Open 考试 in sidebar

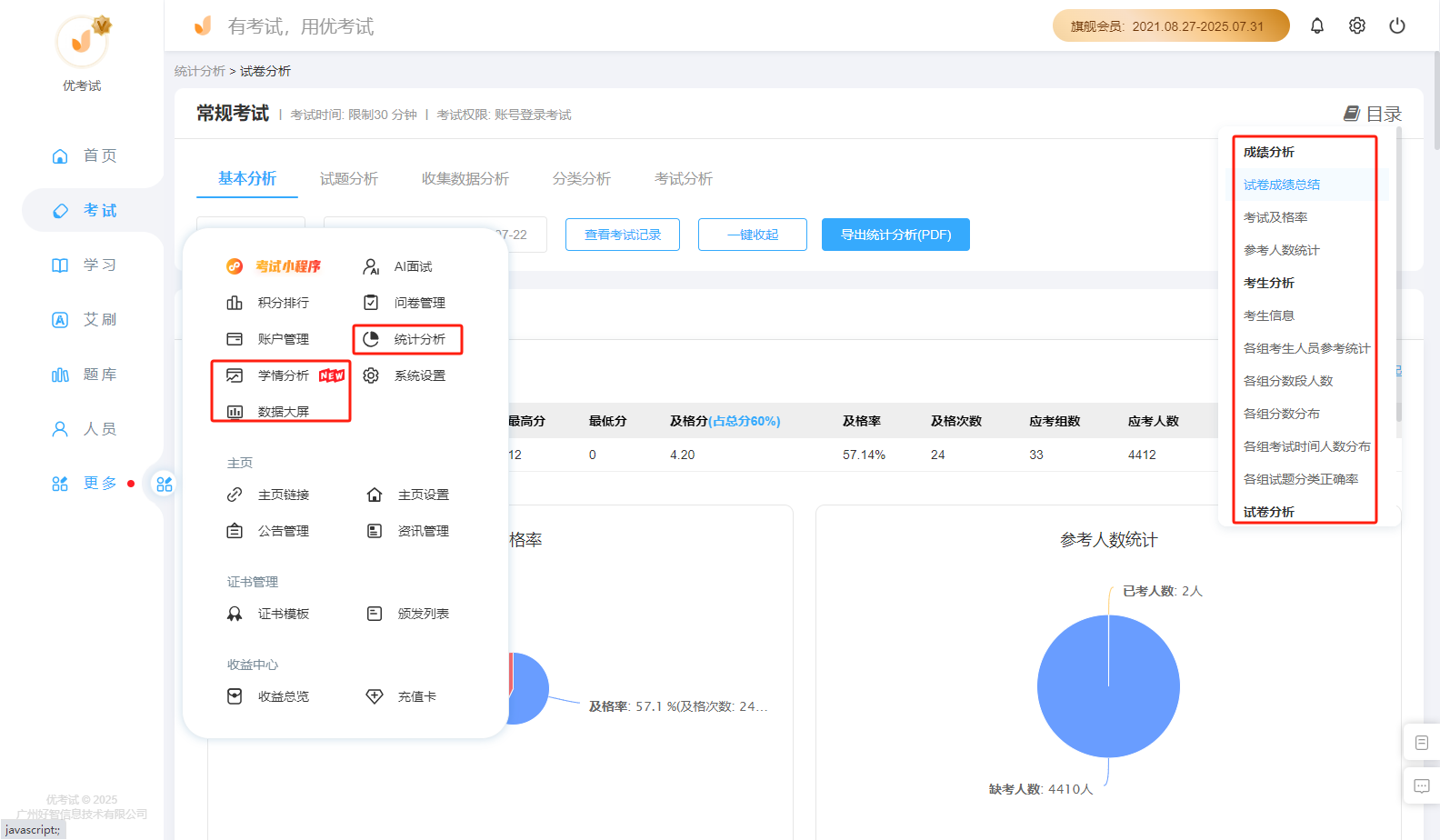point(84,210)
